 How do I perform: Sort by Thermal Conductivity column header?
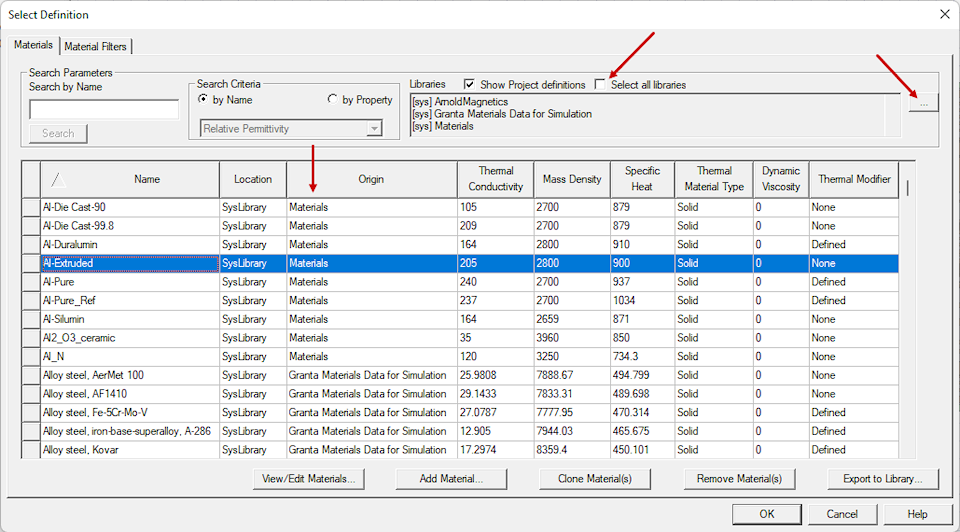495,180
